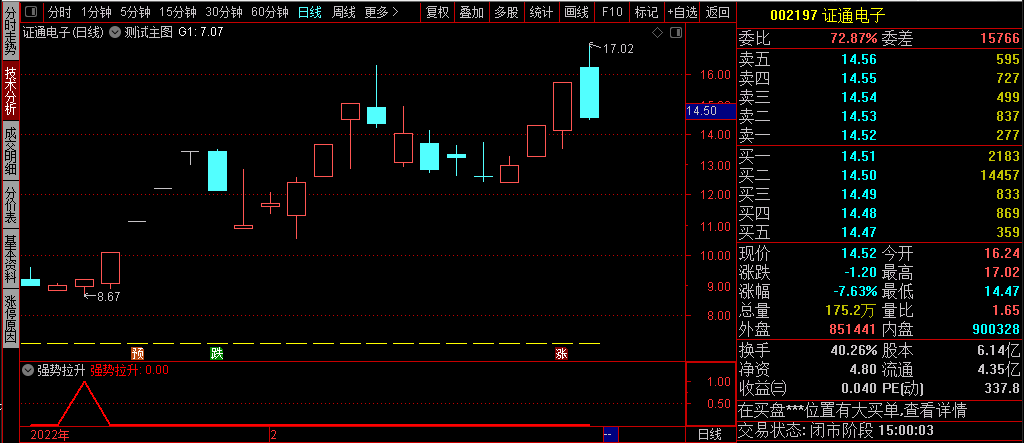
Task: Expand the 强势拉升 indicator dropdown arrow
Action: pyautogui.click(x=27, y=370)
